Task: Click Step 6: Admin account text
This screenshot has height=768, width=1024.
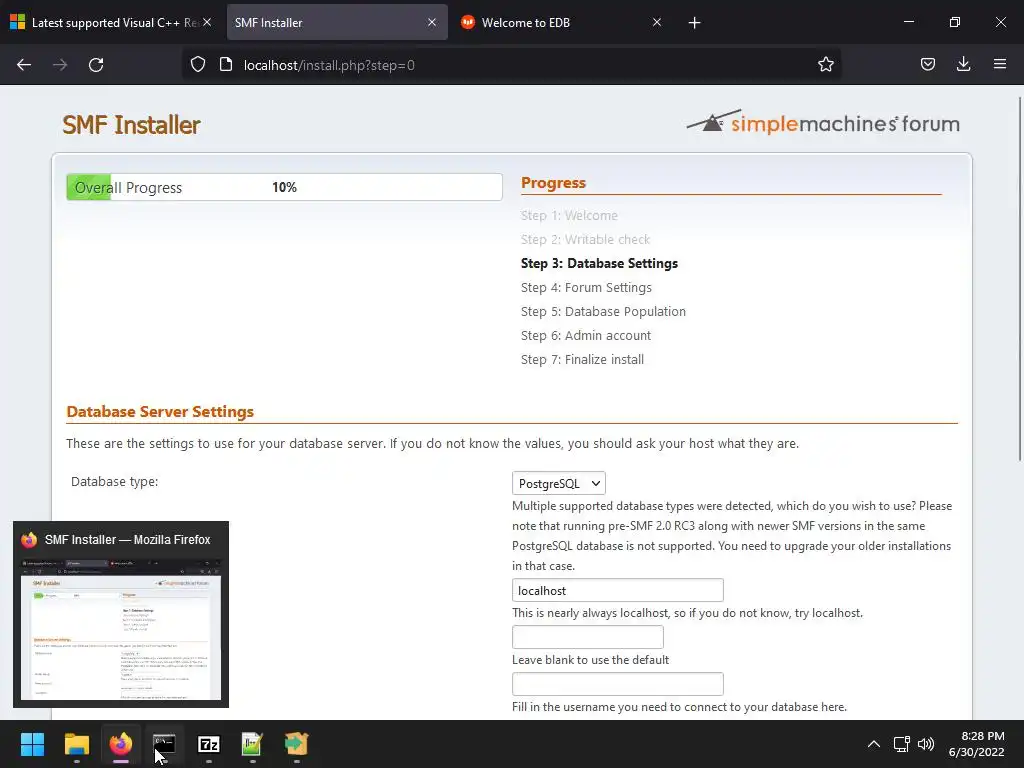Action: [586, 336]
